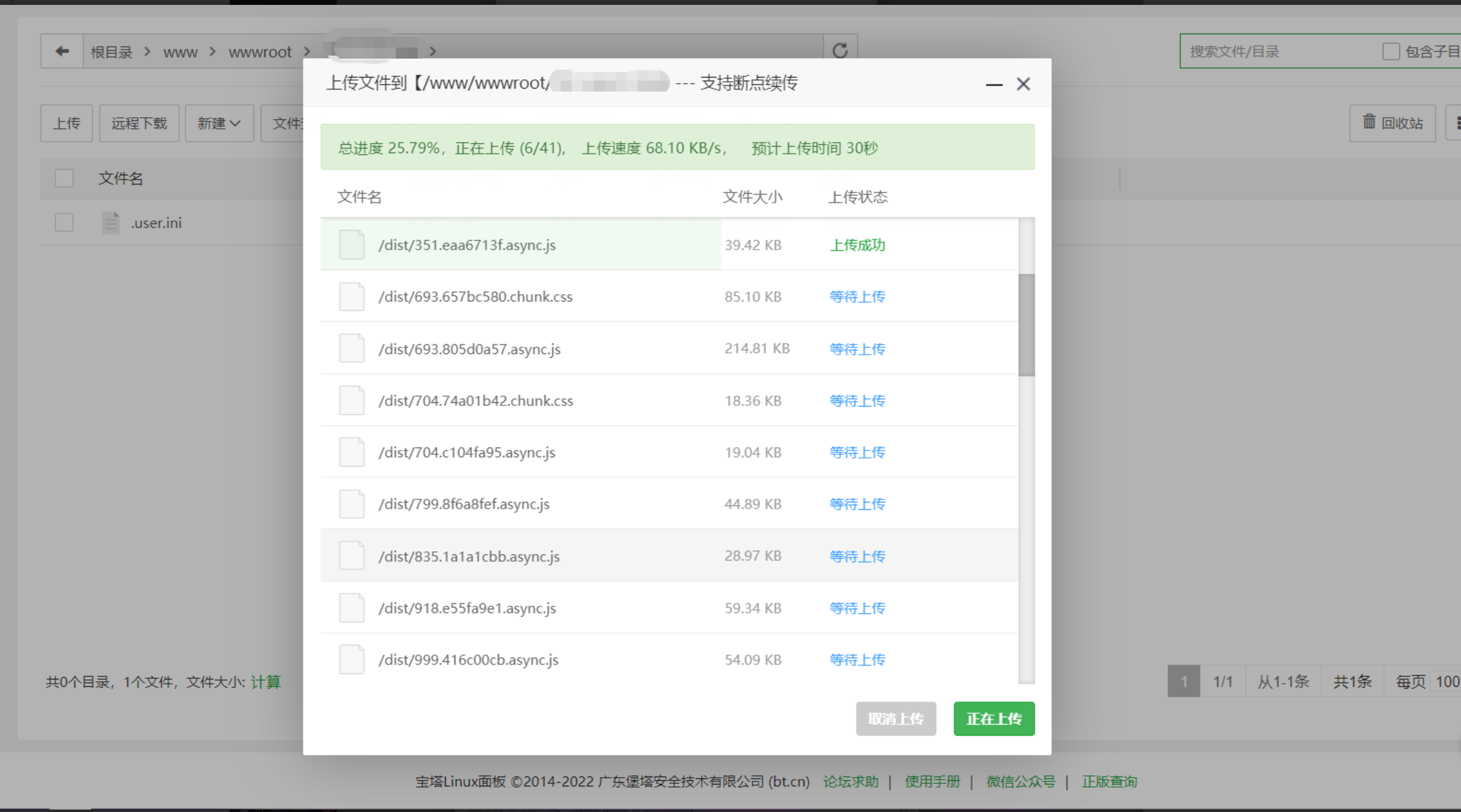1461x812 pixels.
Task: Click the upload list vertical scrollbar thumb
Action: tap(1026, 325)
